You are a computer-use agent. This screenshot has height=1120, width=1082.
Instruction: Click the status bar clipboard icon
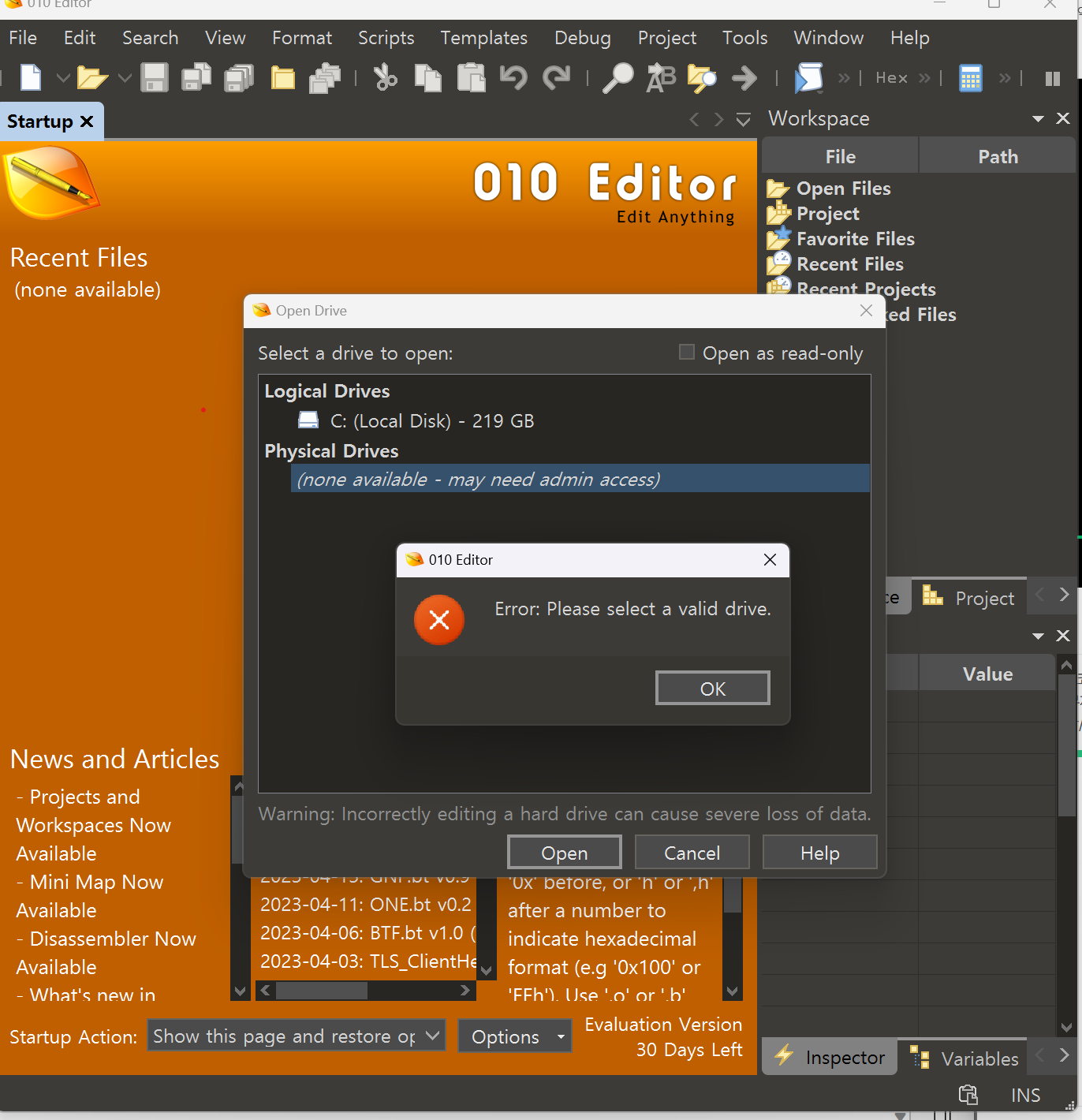click(968, 1095)
